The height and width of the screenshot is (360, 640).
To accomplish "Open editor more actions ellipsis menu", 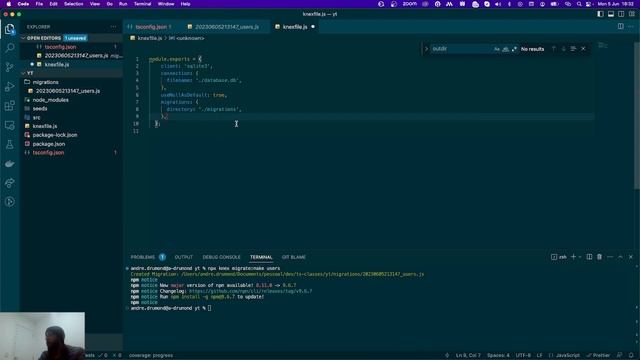I will point(631,27).
